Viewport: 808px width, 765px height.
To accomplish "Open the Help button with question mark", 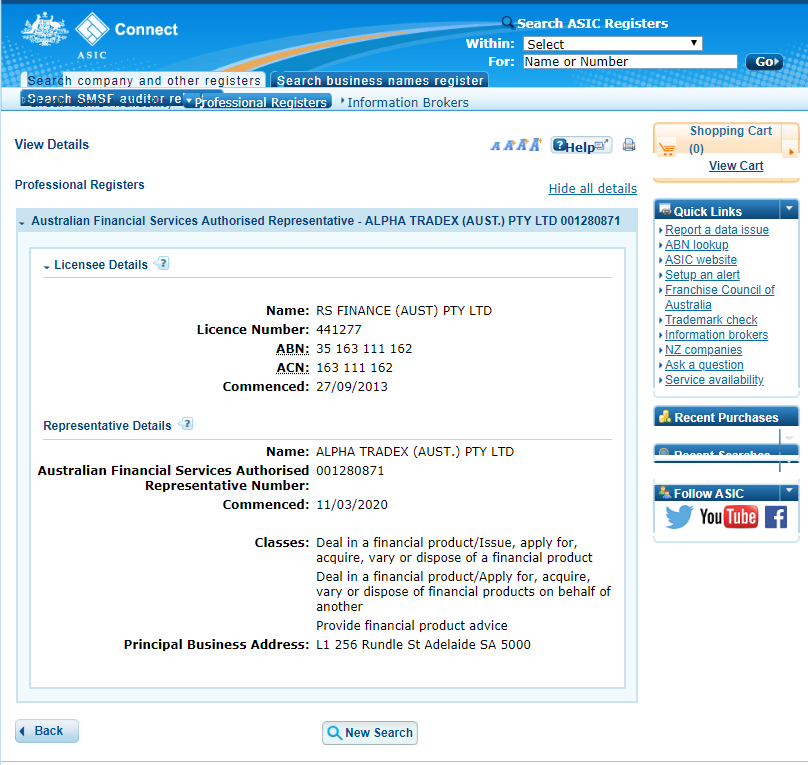I will [581, 146].
